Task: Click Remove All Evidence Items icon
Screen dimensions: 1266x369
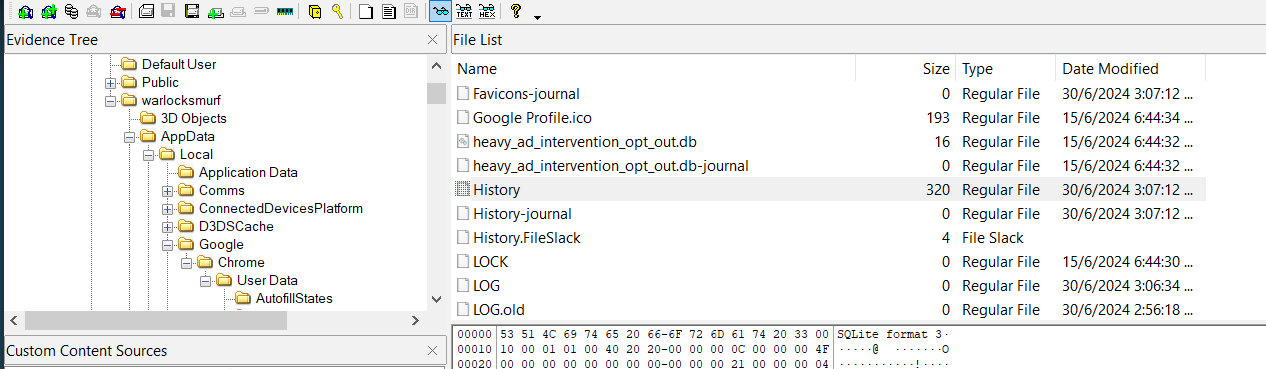Action: click(x=117, y=12)
